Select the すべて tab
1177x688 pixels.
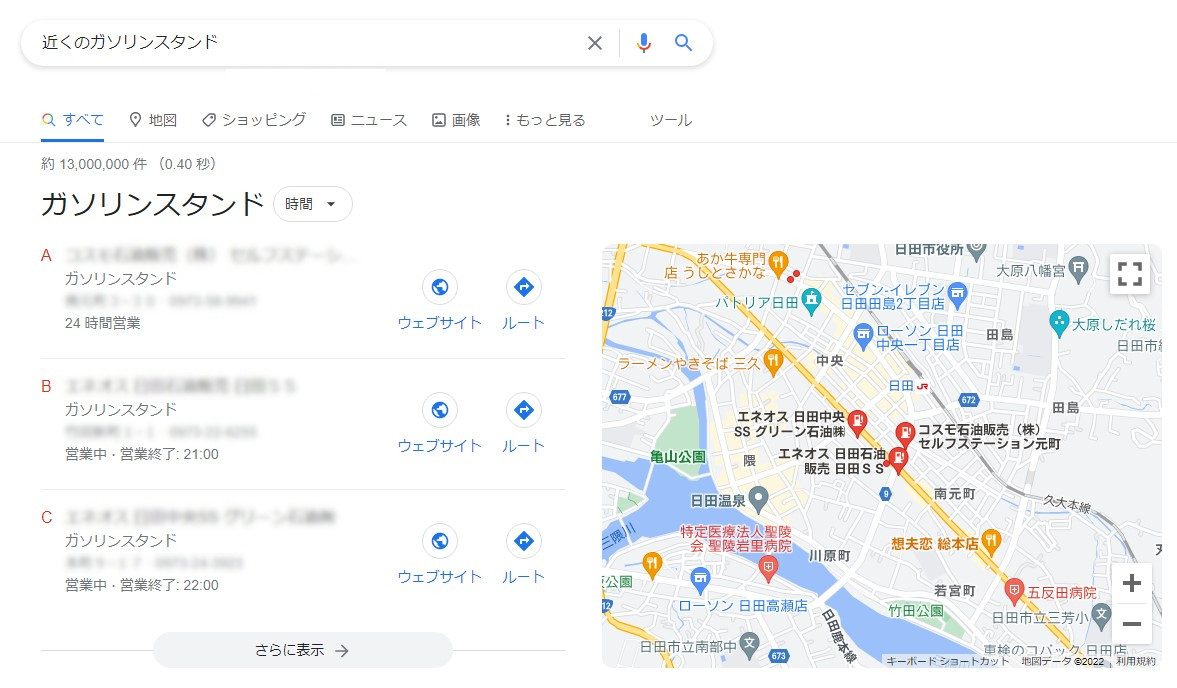pyautogui.click(x=73, y=120)
